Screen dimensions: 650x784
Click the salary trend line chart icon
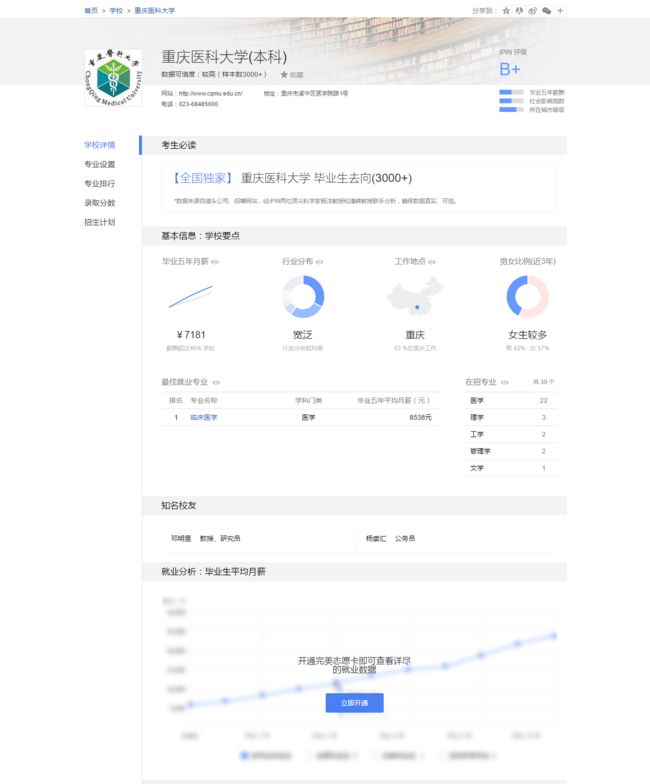(190, 296)
